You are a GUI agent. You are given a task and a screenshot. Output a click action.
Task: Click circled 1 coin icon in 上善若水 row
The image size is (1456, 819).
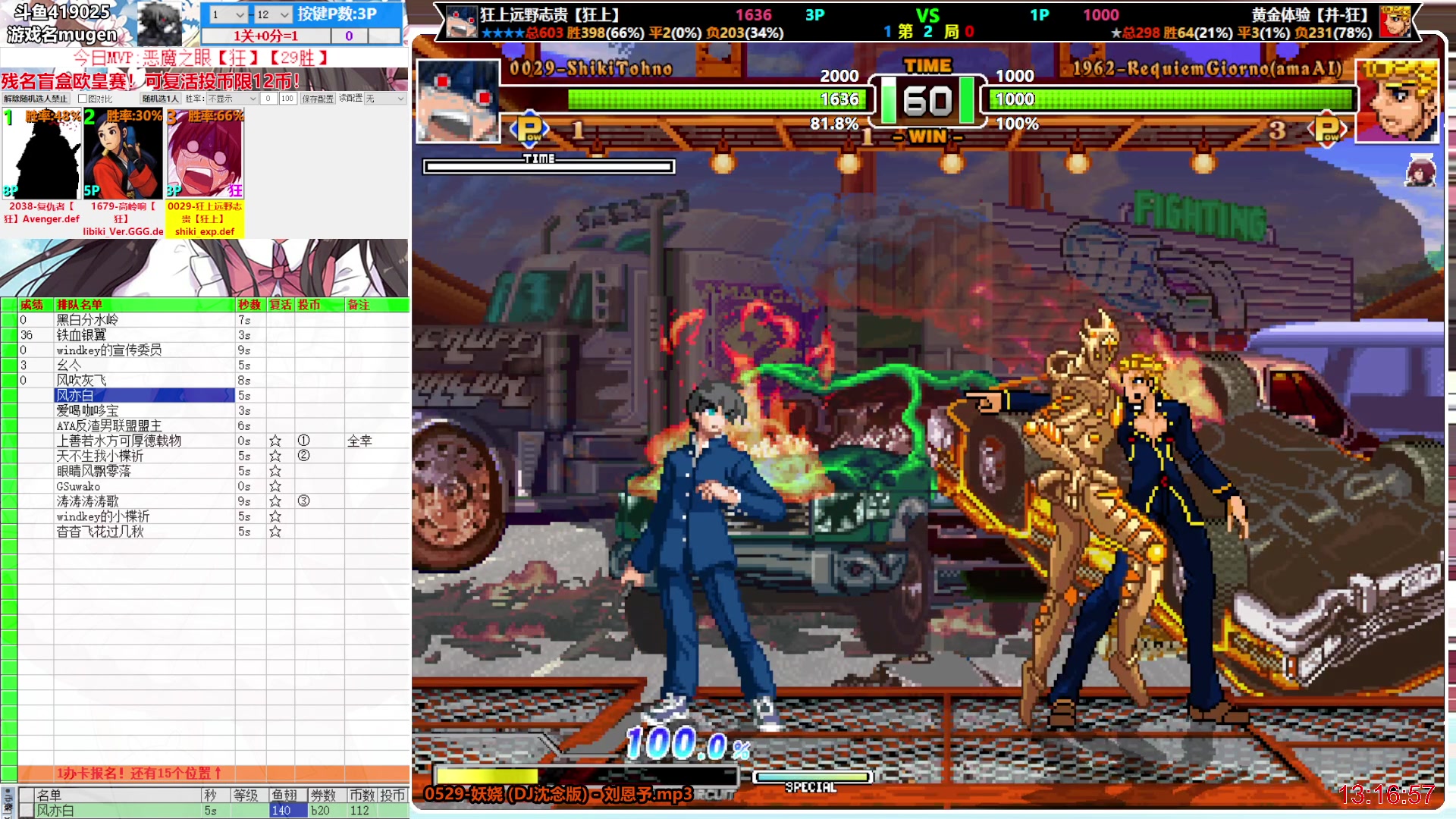coord(303,441)
